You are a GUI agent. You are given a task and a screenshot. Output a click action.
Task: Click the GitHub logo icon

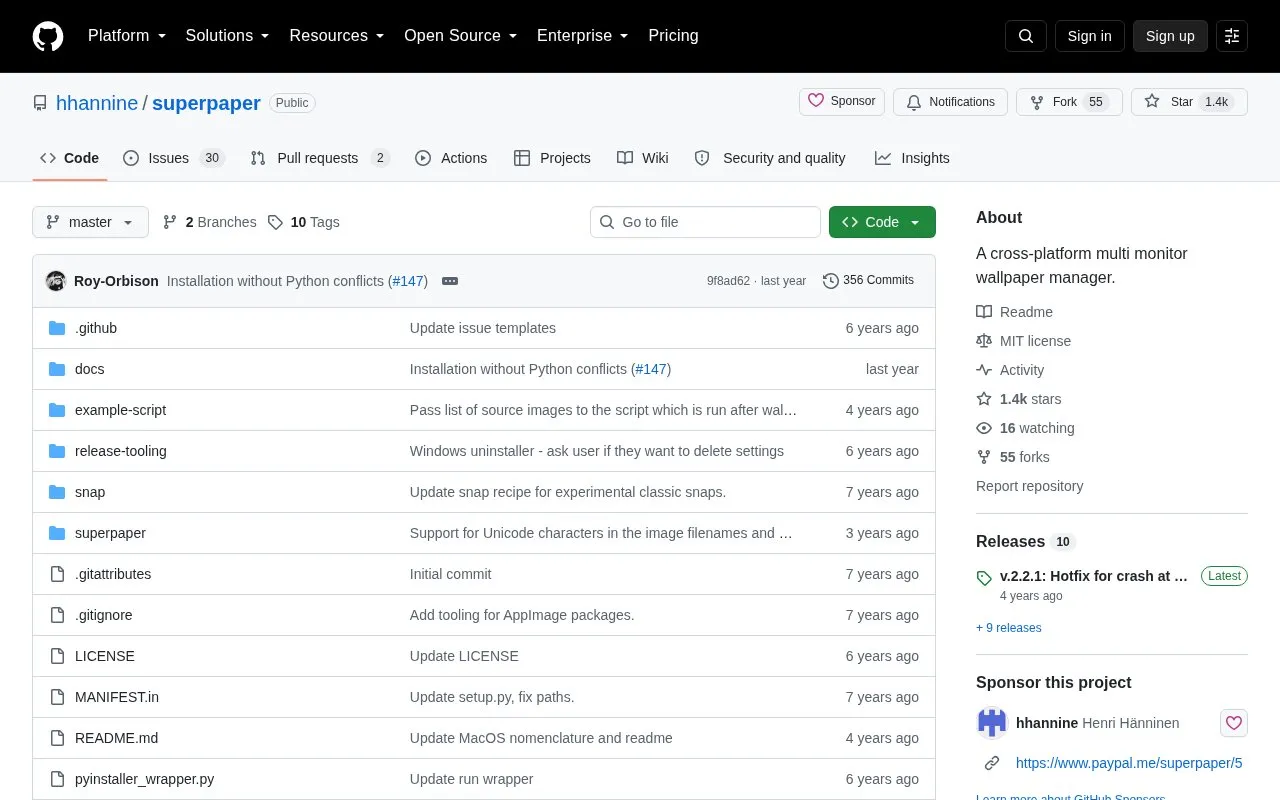click(48, 36)
